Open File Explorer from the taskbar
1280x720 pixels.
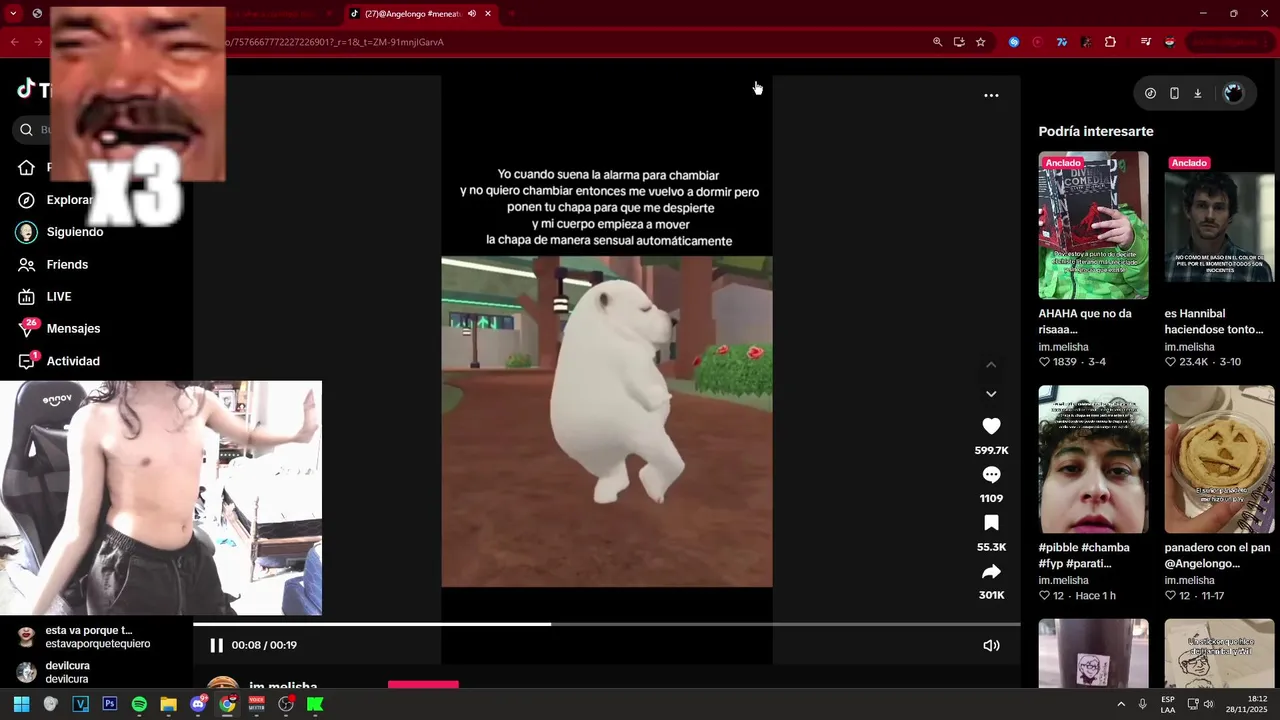(169, 704)
